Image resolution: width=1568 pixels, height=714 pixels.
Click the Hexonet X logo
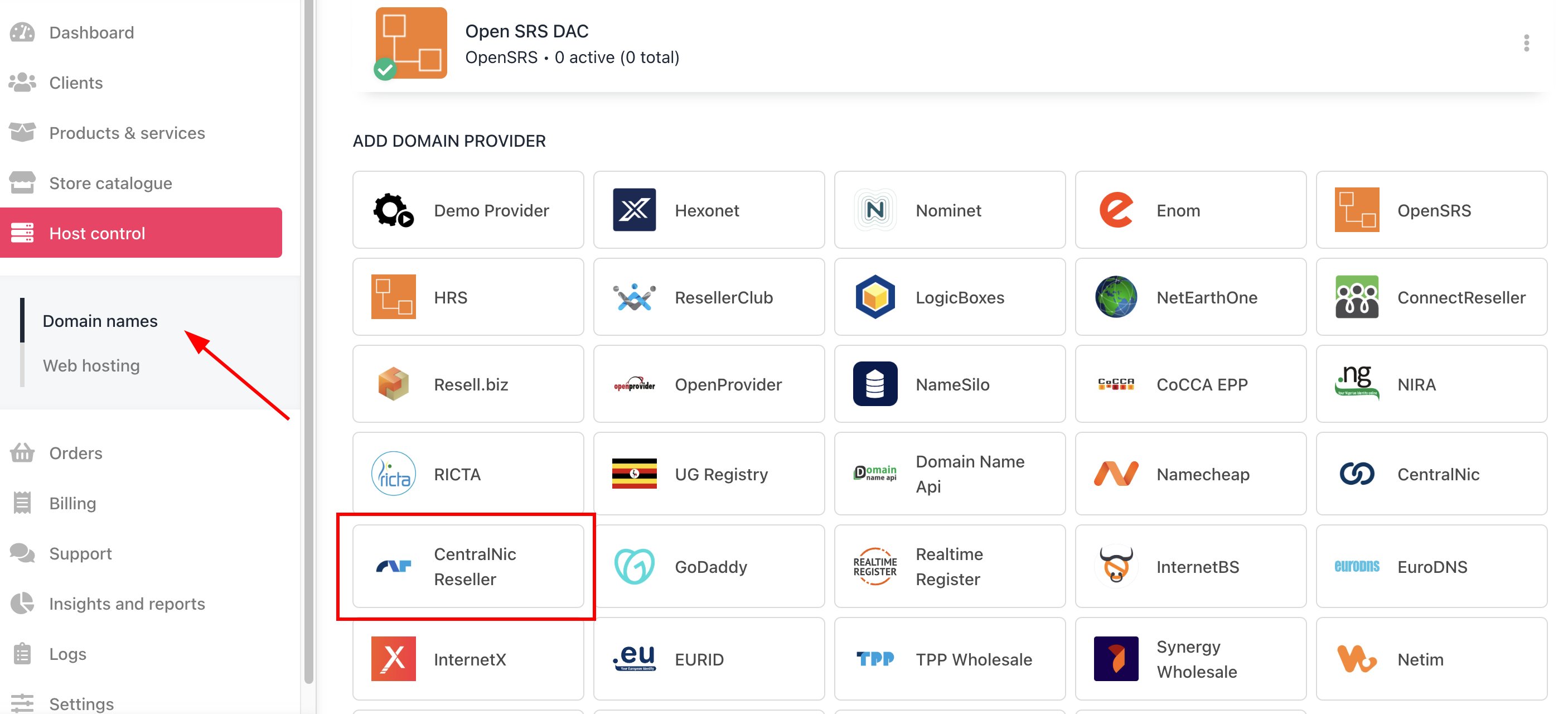click(x=634, y=210)
